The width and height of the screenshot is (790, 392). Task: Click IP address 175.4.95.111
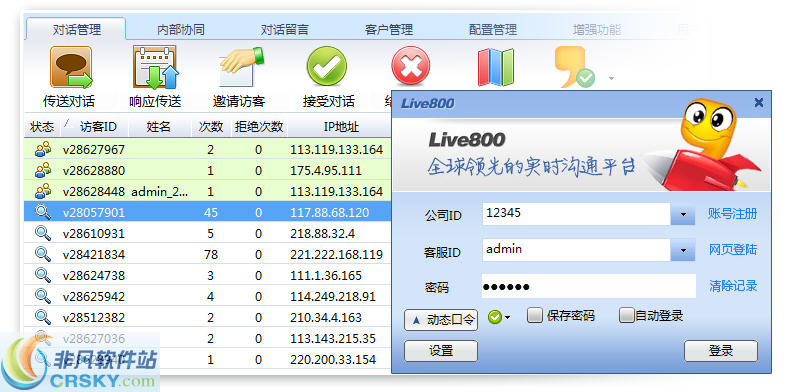326,171
